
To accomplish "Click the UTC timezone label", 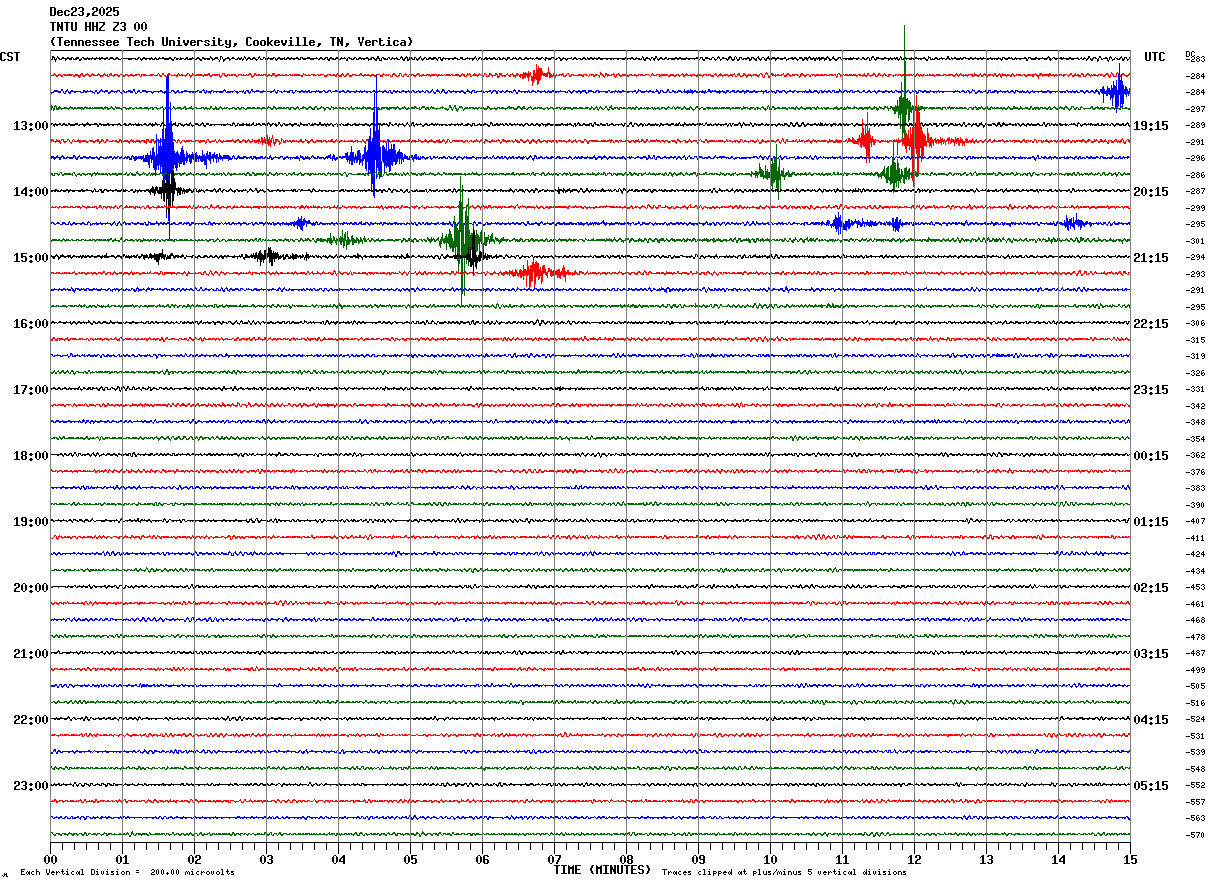I will 1155,57.
